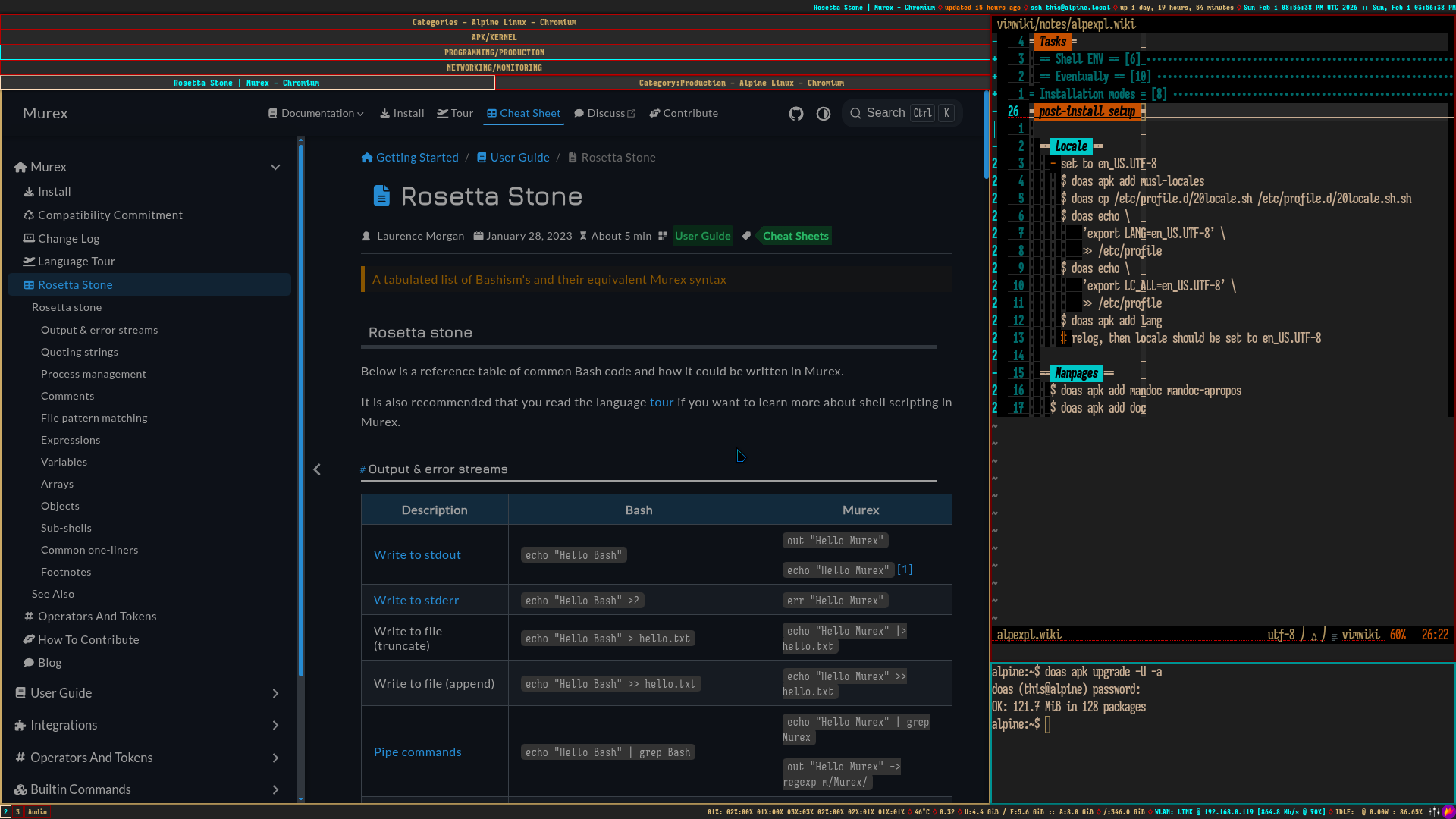Switch to Category:Production Alpine Linux tab
This screenshot has height=819, width=1456.
click(x=741, y=83)
